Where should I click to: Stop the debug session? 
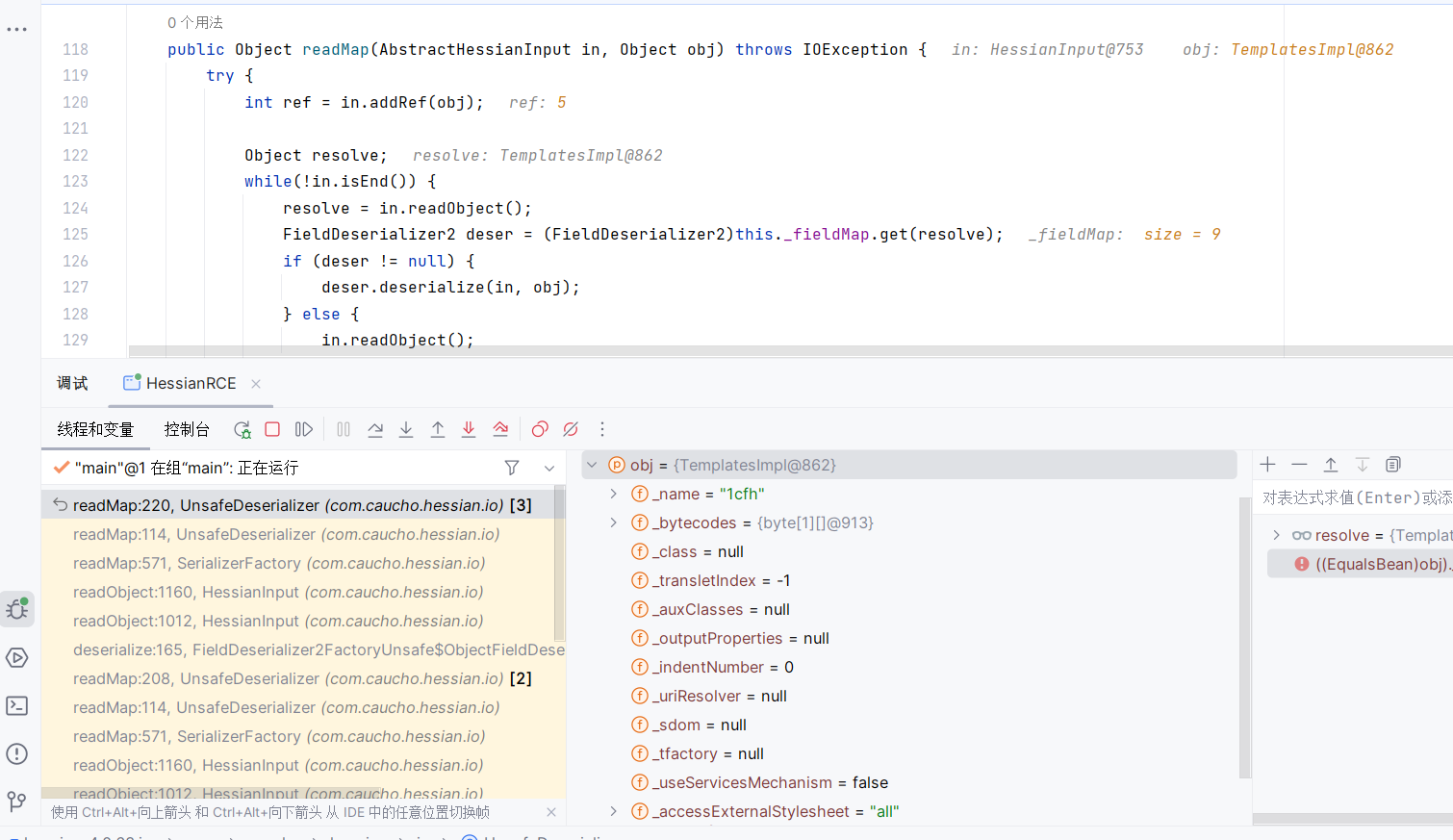272,429
